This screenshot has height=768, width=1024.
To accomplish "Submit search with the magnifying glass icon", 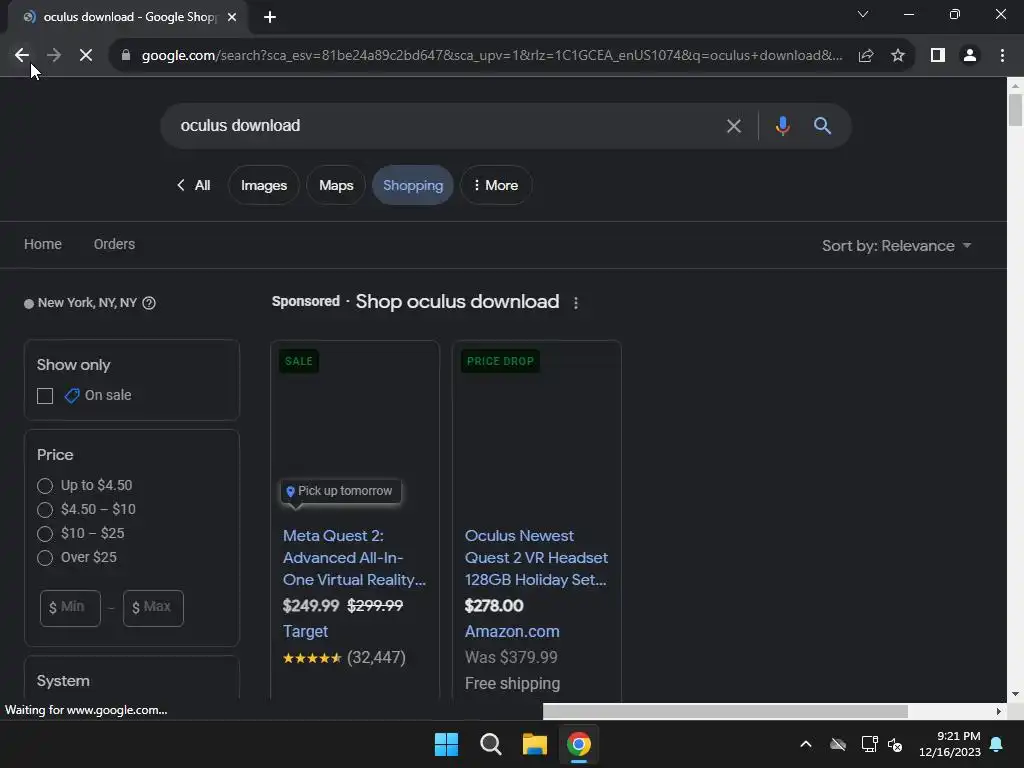I will click(822, 125).
